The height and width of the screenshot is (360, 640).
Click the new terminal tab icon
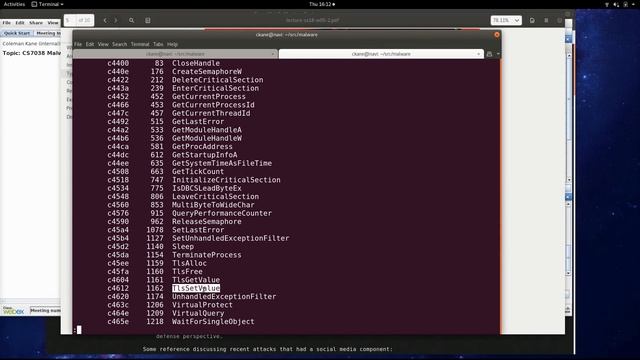tap(489, 54)
